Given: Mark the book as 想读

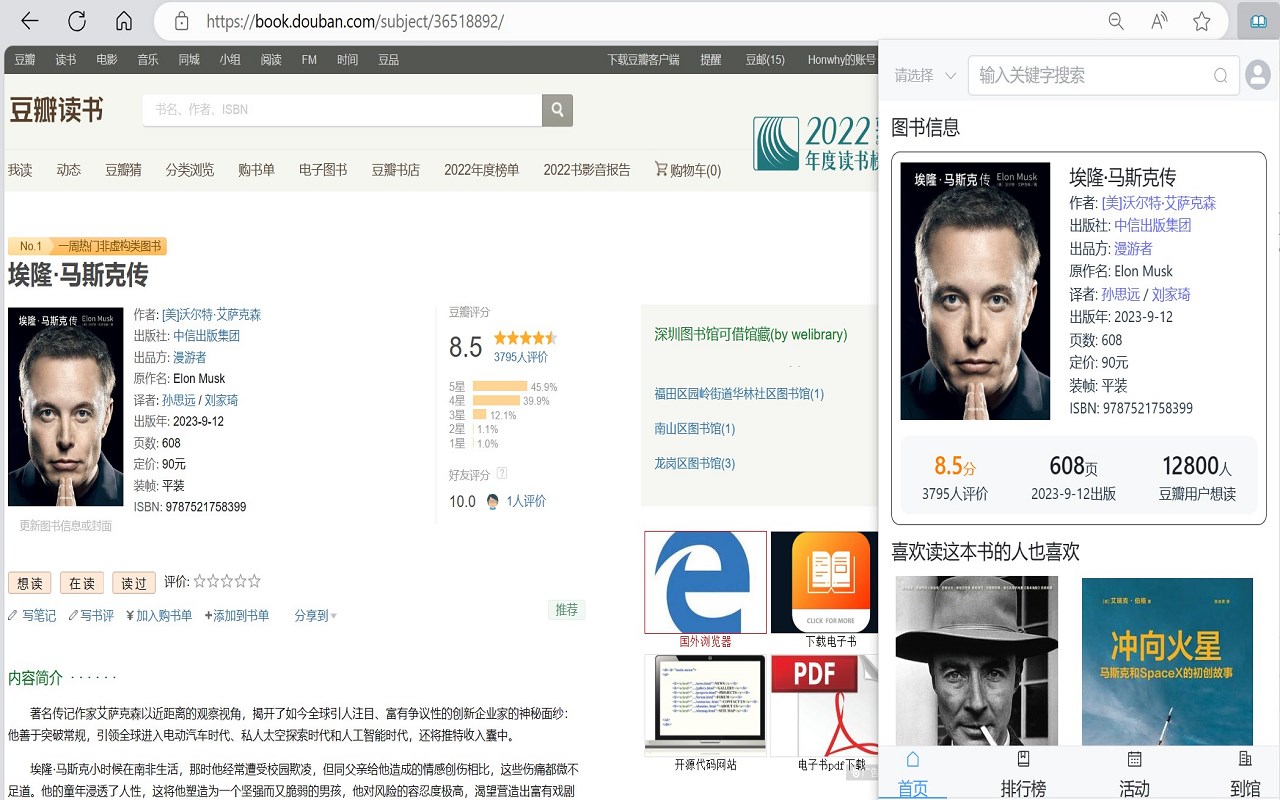Looking at the screenshot, I should (x=30, y=583).
